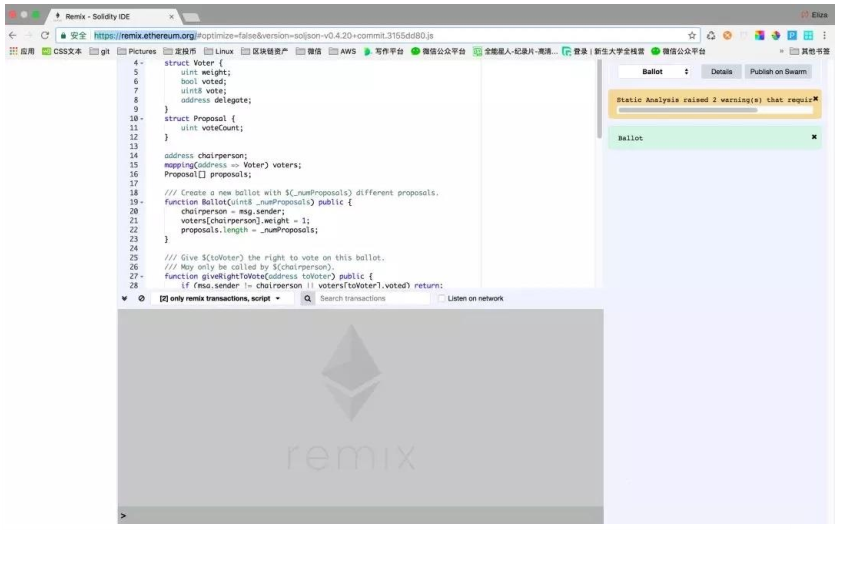
Task: Click the Static Analysis warning scrollbar
Action: 687,110
